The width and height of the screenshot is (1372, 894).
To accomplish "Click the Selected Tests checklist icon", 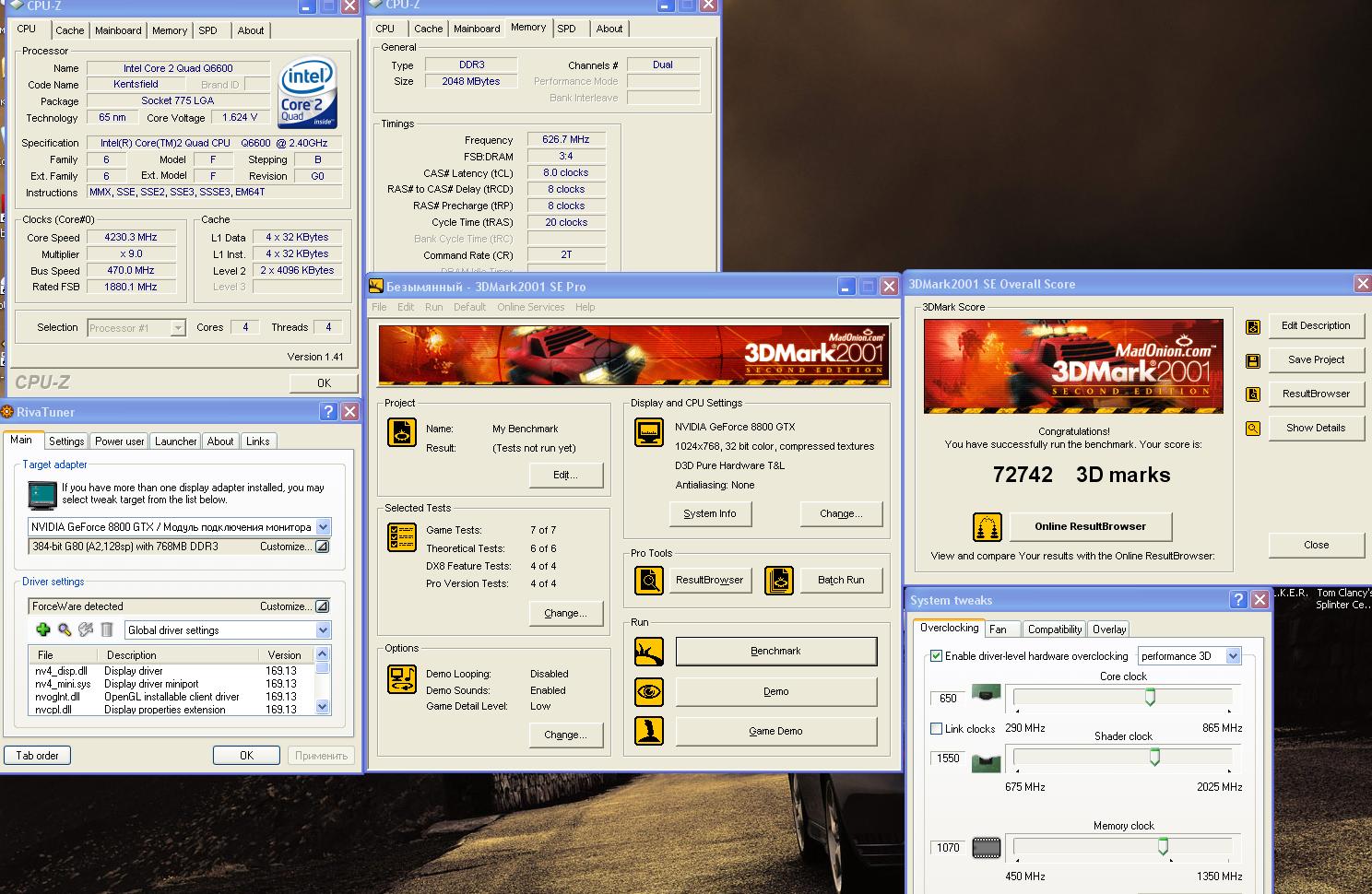I will pyautogui.click(x=402, y=536).
